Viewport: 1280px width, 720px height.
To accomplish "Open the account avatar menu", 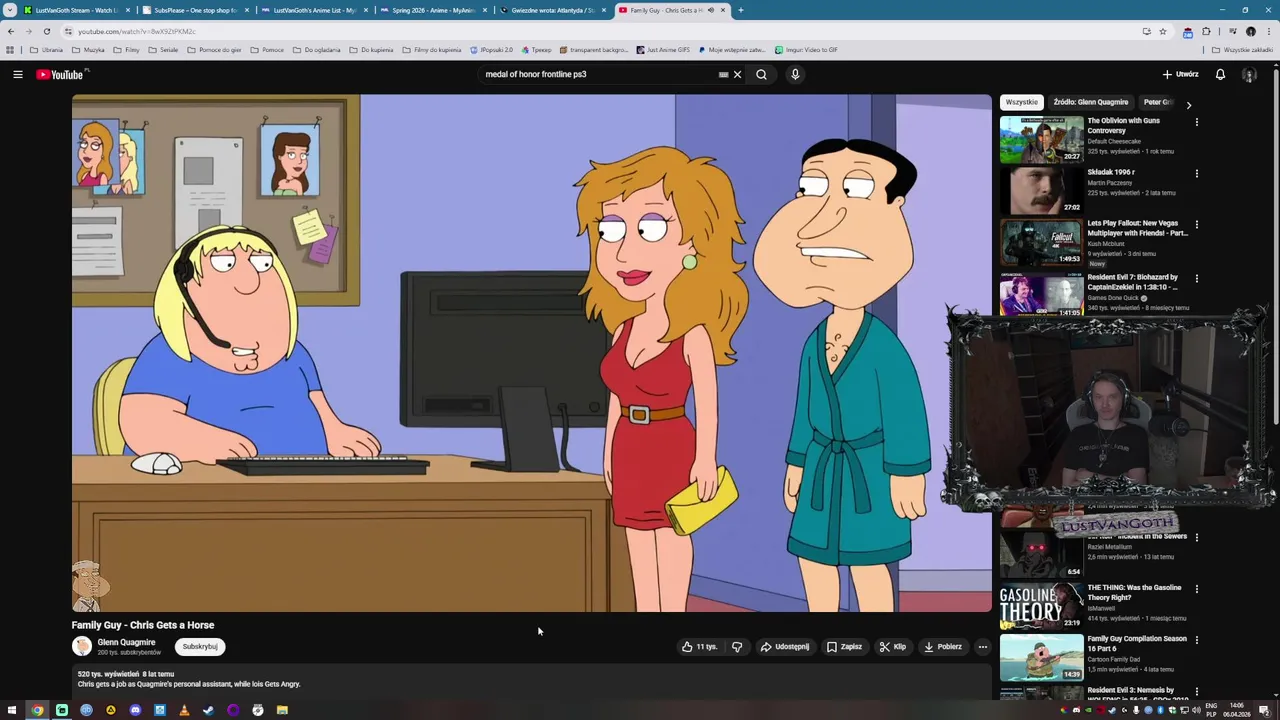I will tap(1249, 74).
